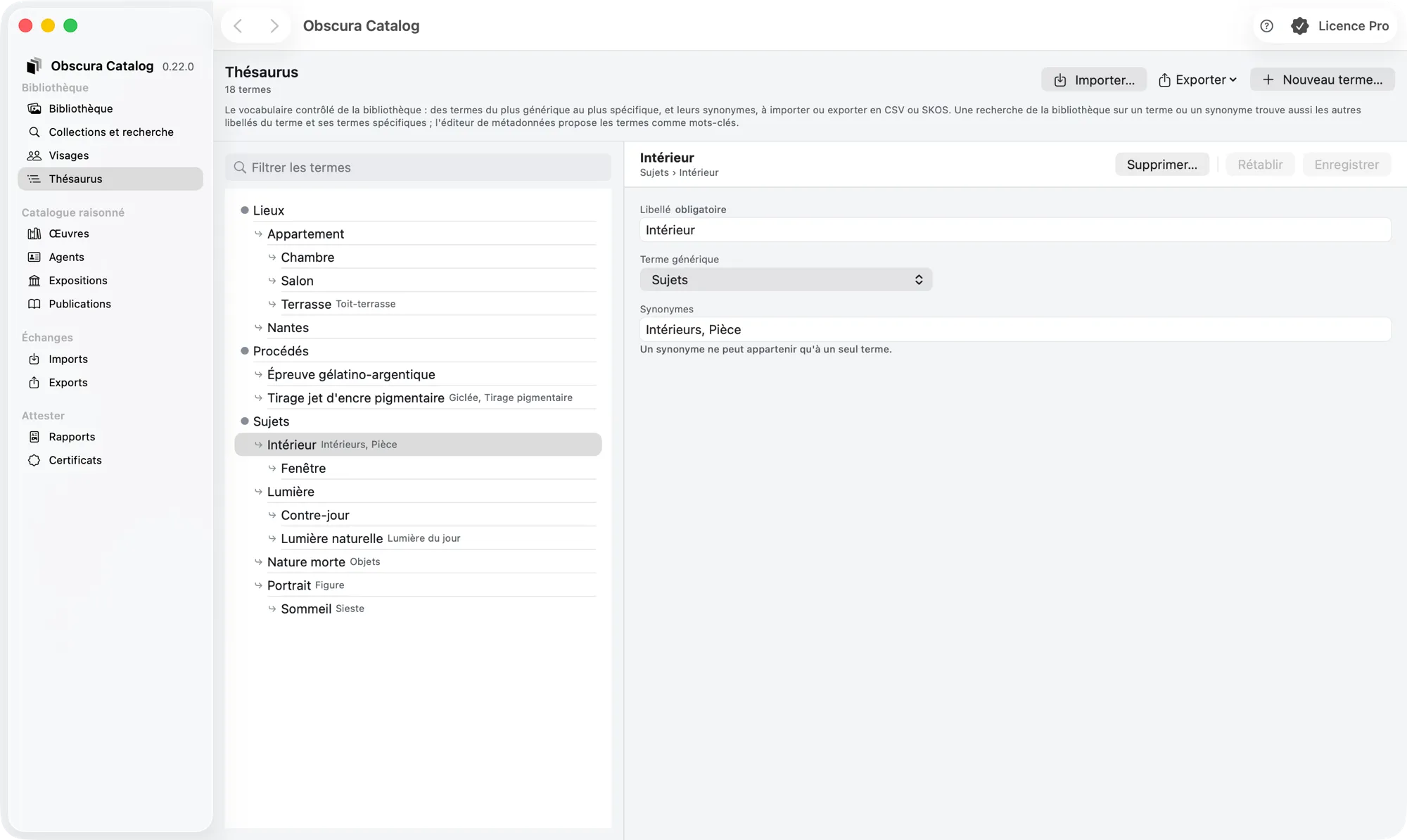
Task: Click the Supprimer... button
Action: point(1161,165)
